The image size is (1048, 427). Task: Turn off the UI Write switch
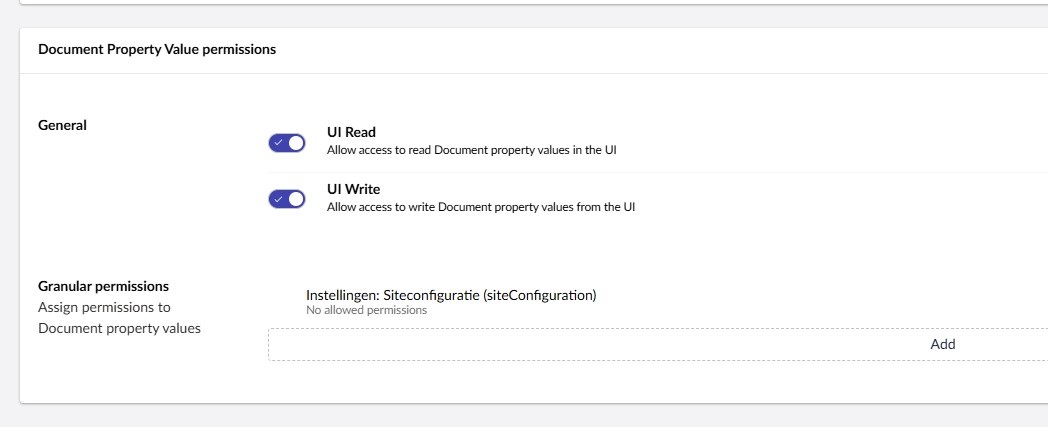(x=286, y=199)
